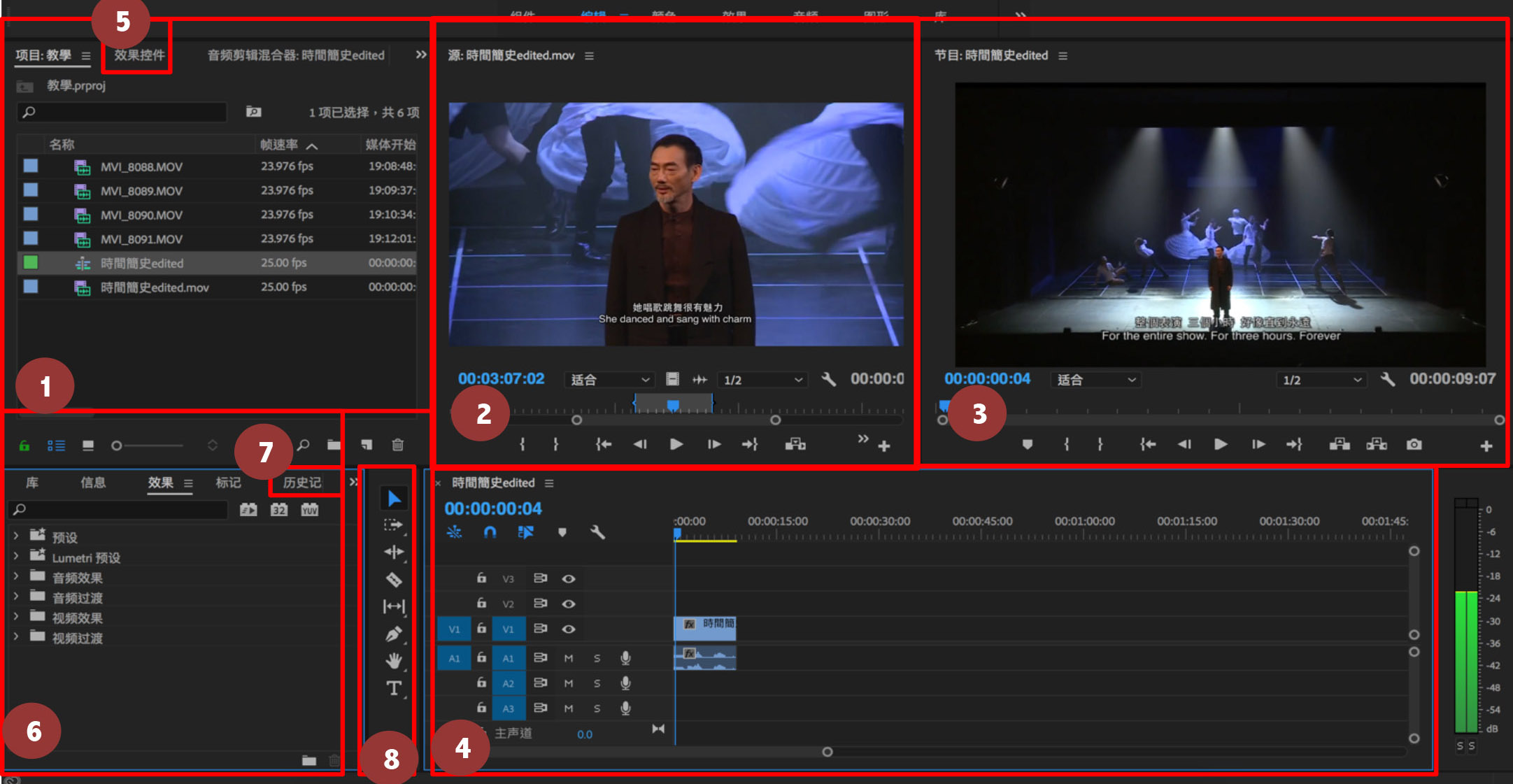
Task: Select the Pen tool in tools panel
Action: [x=394, y=634]
